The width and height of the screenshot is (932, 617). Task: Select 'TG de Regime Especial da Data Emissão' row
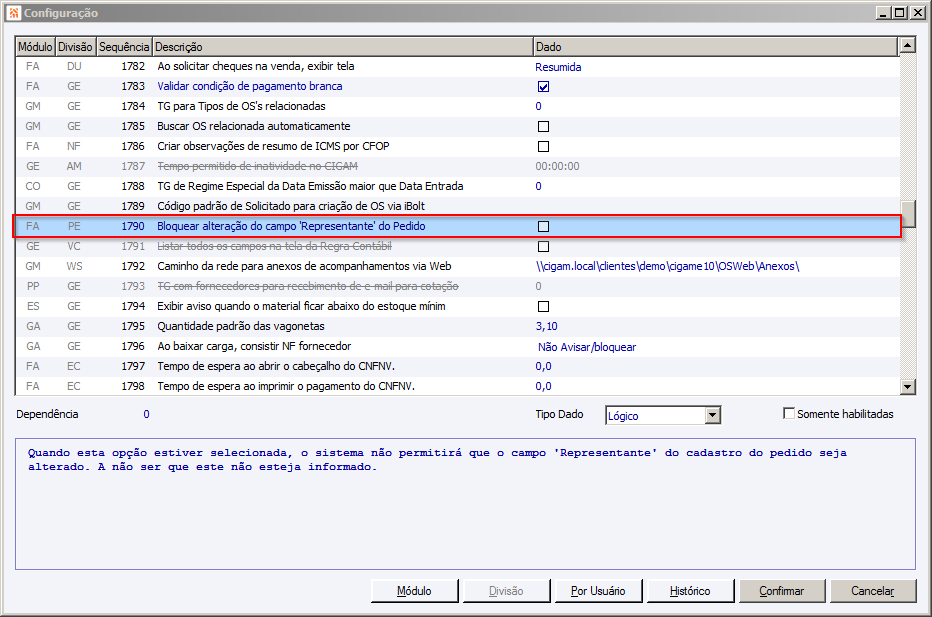pyautogui.click(x=457, y=186)
